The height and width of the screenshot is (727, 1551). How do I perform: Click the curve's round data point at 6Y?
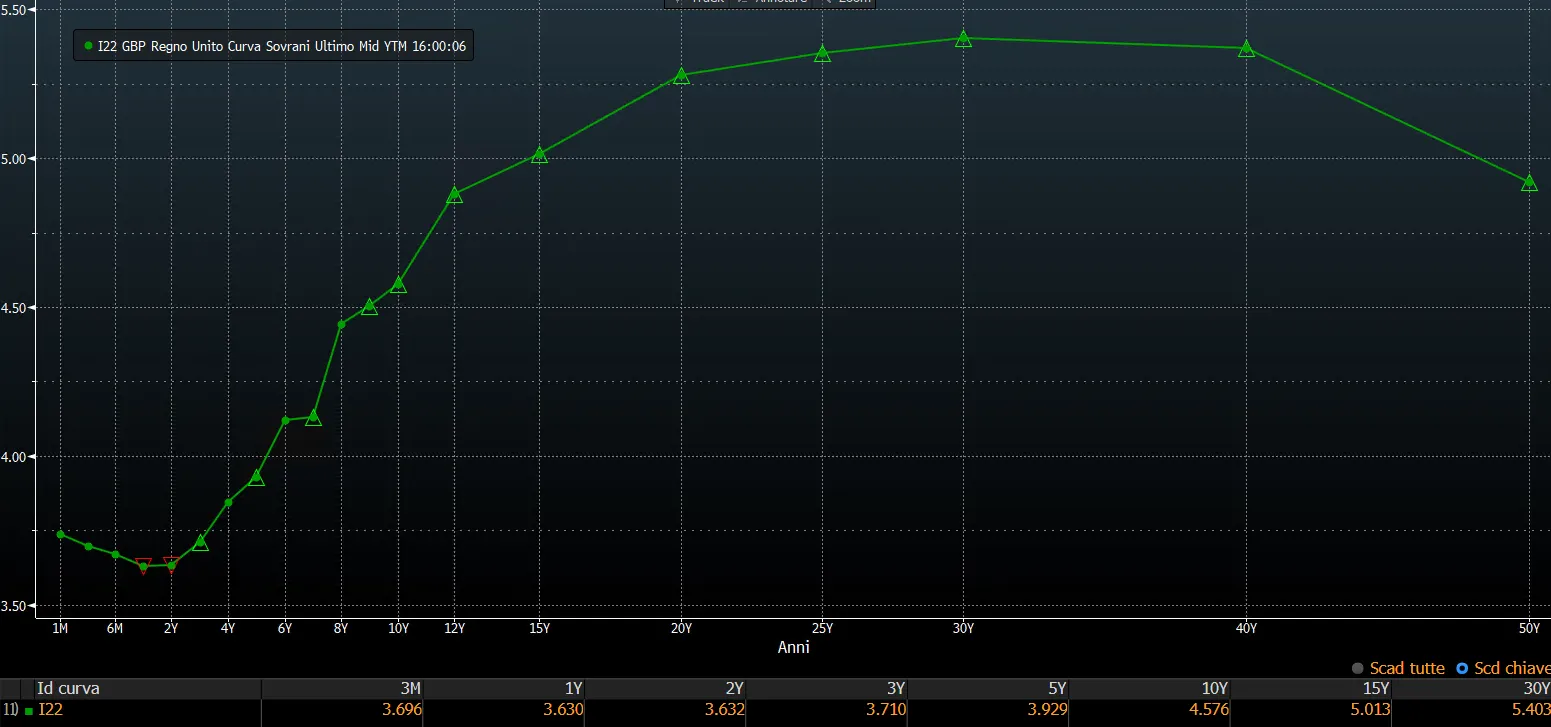point(285,420)
